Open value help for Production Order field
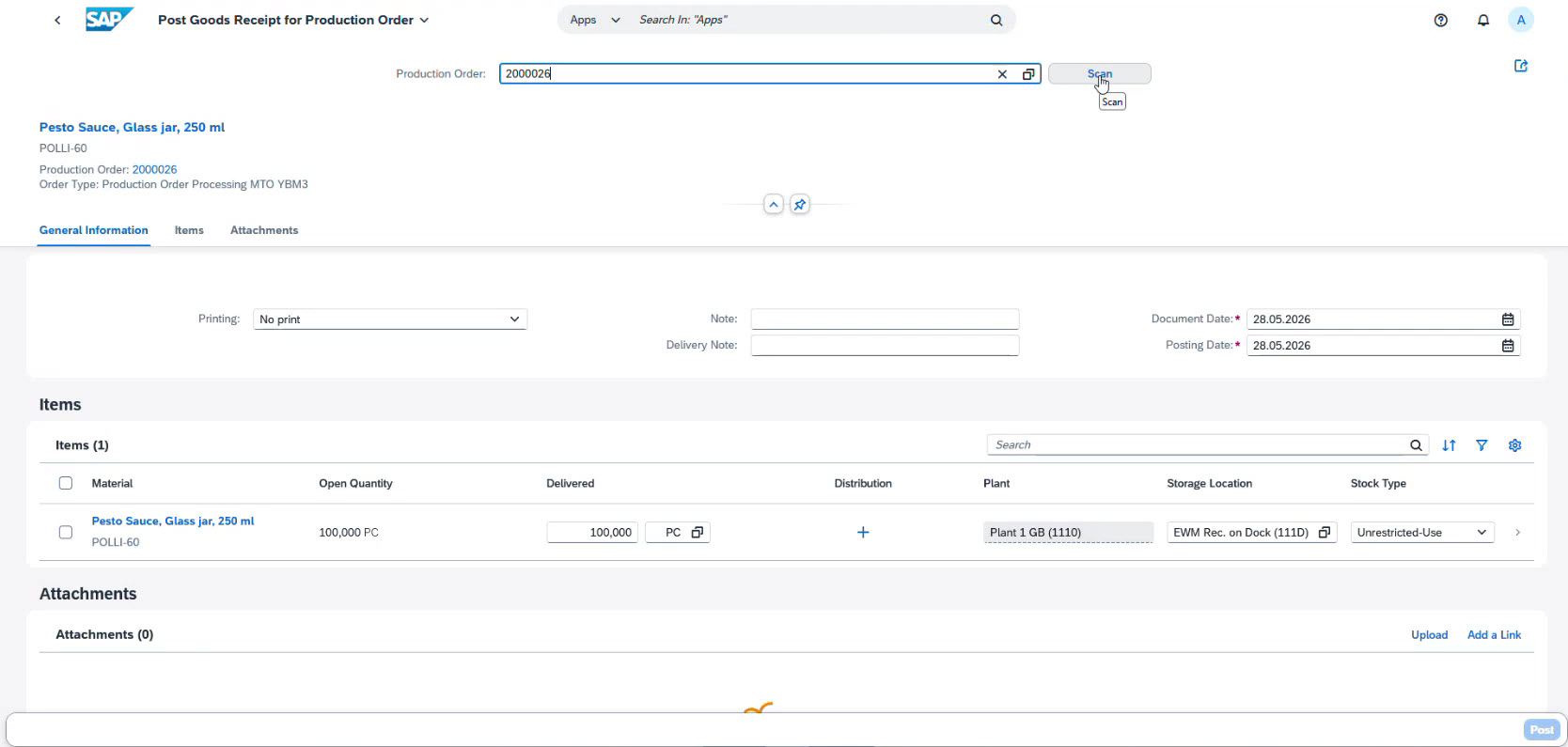 coord(1028,74)
